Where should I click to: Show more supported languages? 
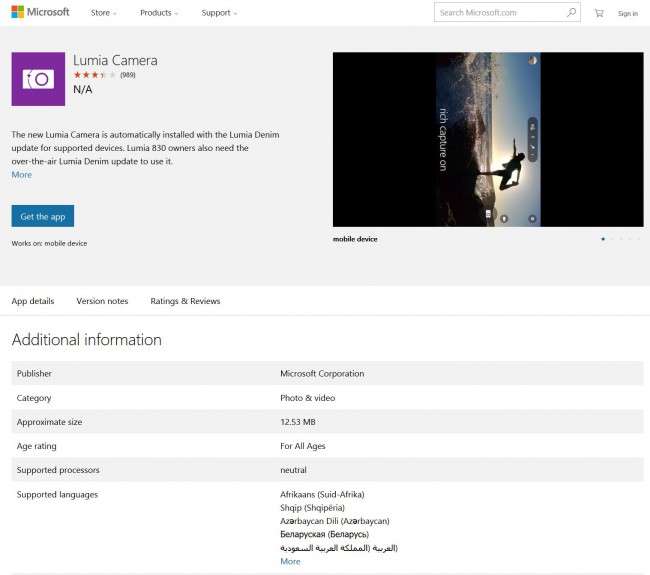290,562
